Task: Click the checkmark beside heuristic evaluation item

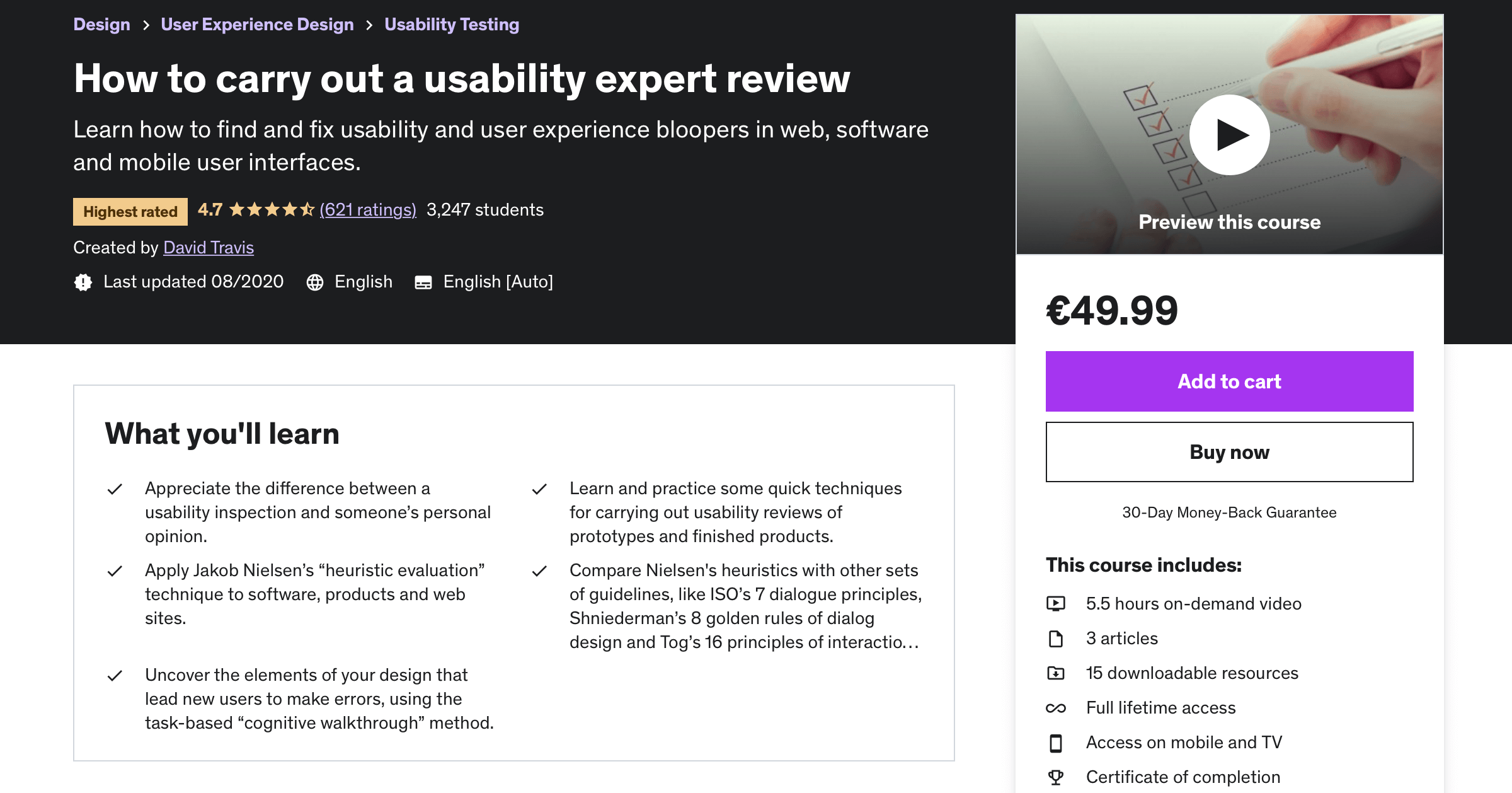Action: pos(115,571)
